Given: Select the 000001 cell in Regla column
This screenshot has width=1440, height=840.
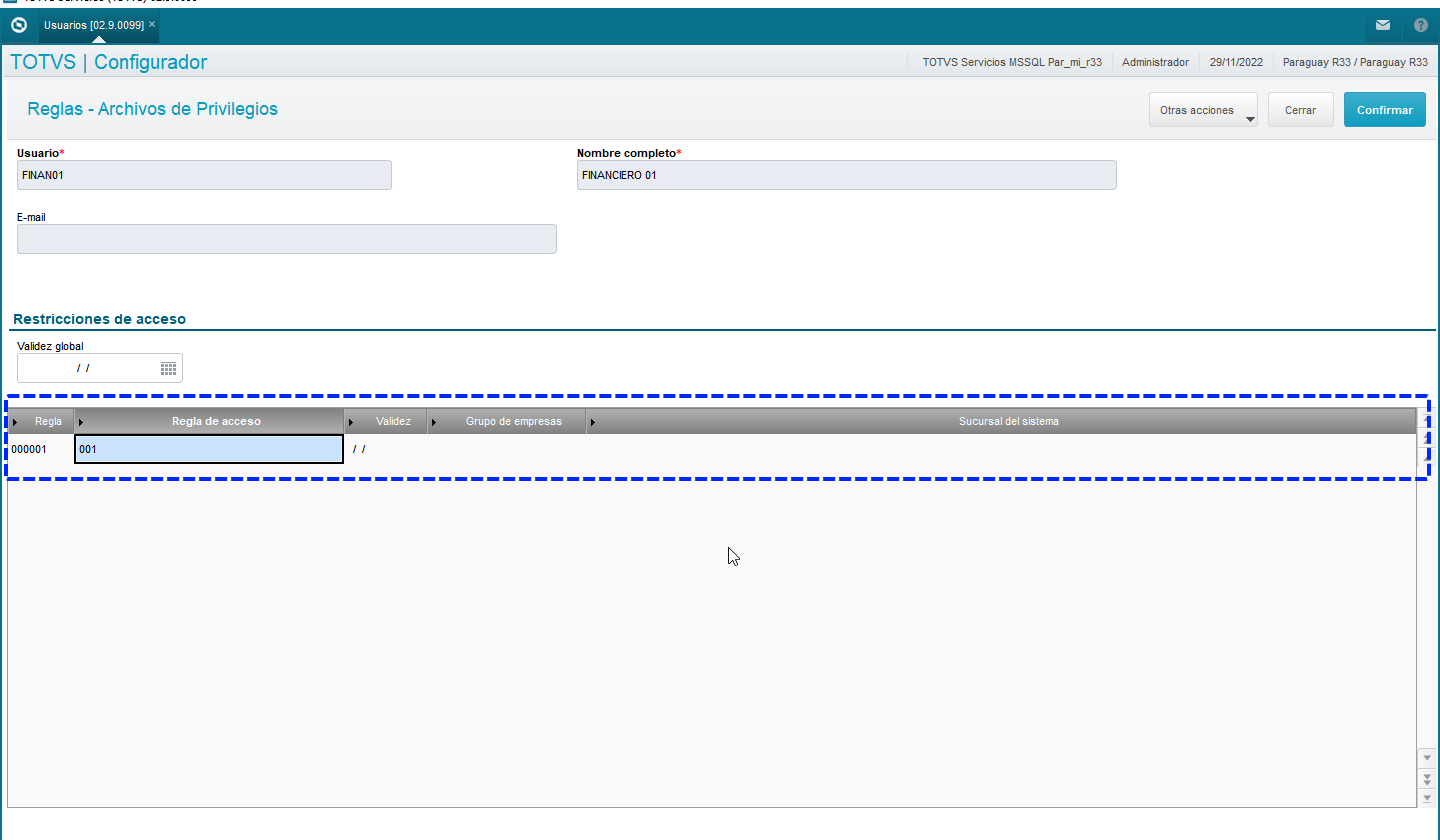Looking at the screenshot, I should [41, 449].
